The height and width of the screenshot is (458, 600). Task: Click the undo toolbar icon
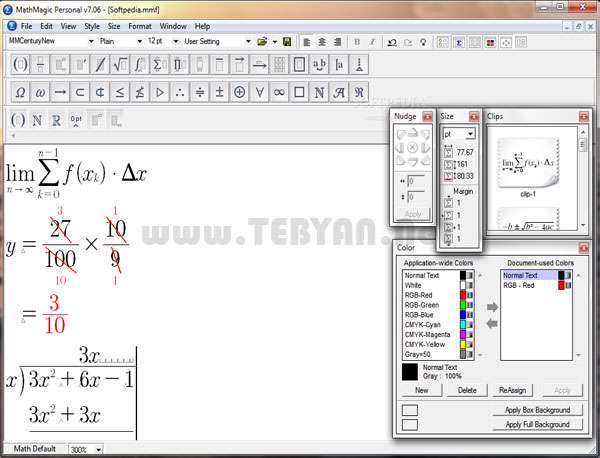click(x=391, y=42)
